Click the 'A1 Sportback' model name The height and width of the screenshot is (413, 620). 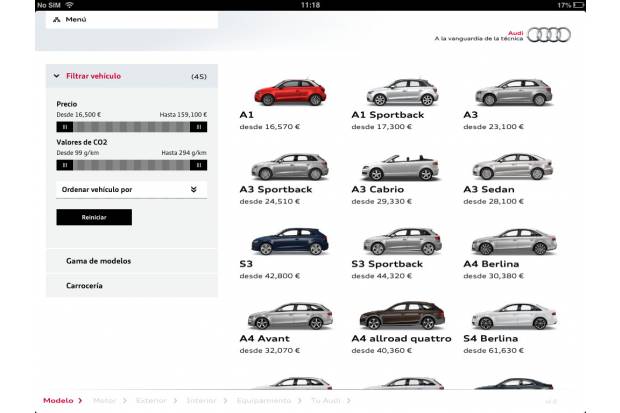[x=388, y=115]
